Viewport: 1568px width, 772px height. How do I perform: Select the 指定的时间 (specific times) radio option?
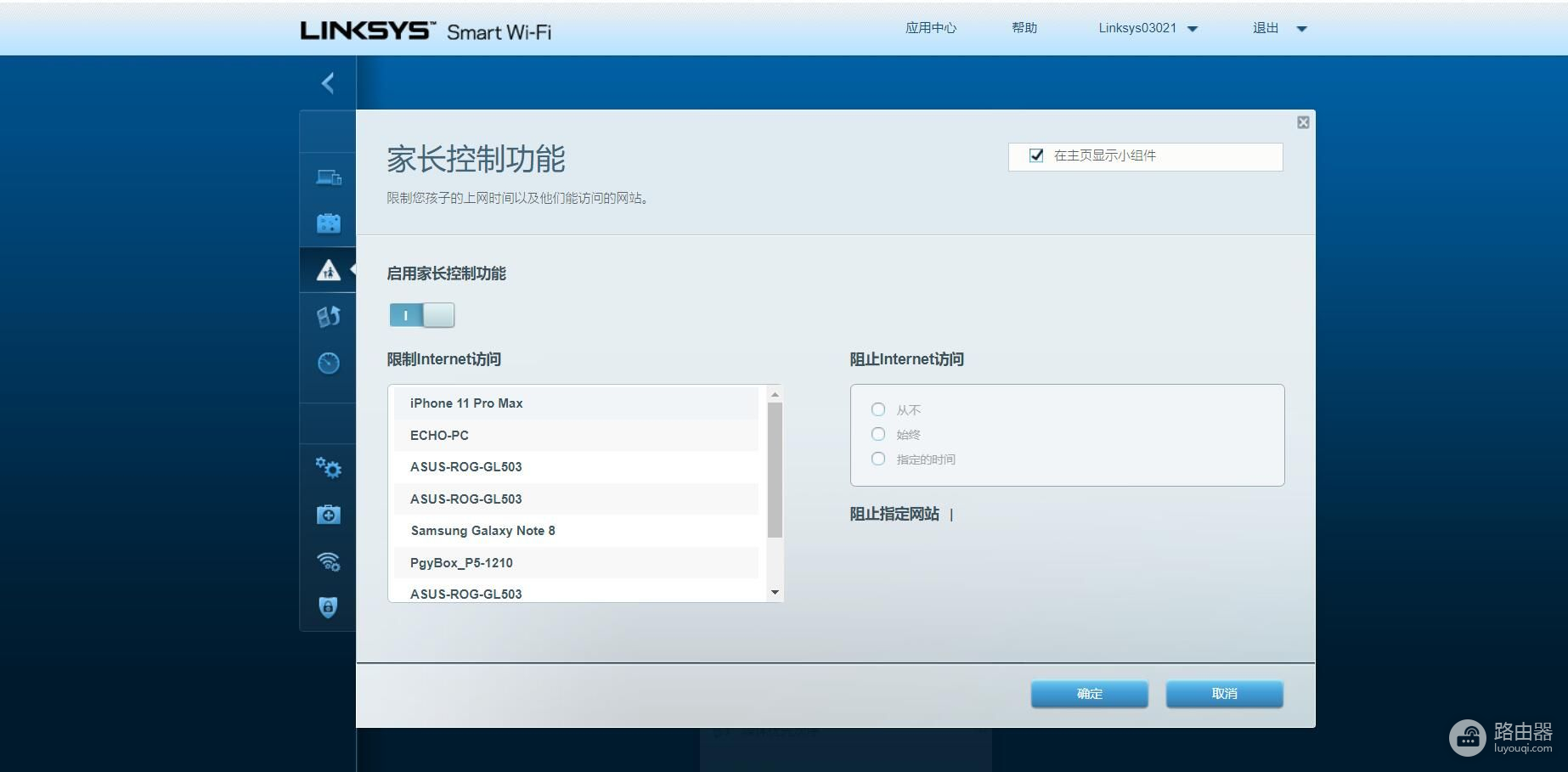pyautogui.click(x=878, y=459)
